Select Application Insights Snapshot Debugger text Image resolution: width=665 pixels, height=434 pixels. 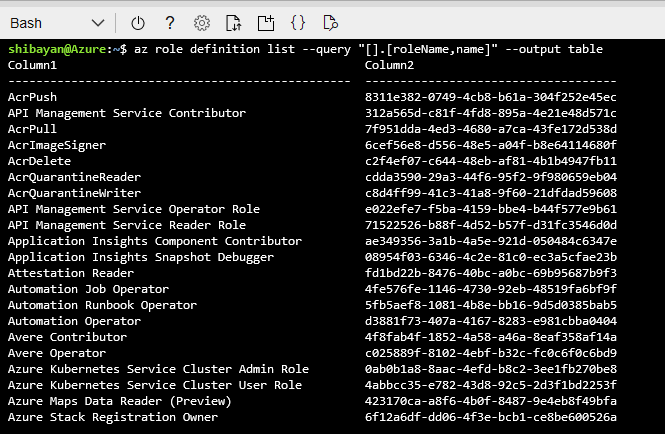[141, 257]
